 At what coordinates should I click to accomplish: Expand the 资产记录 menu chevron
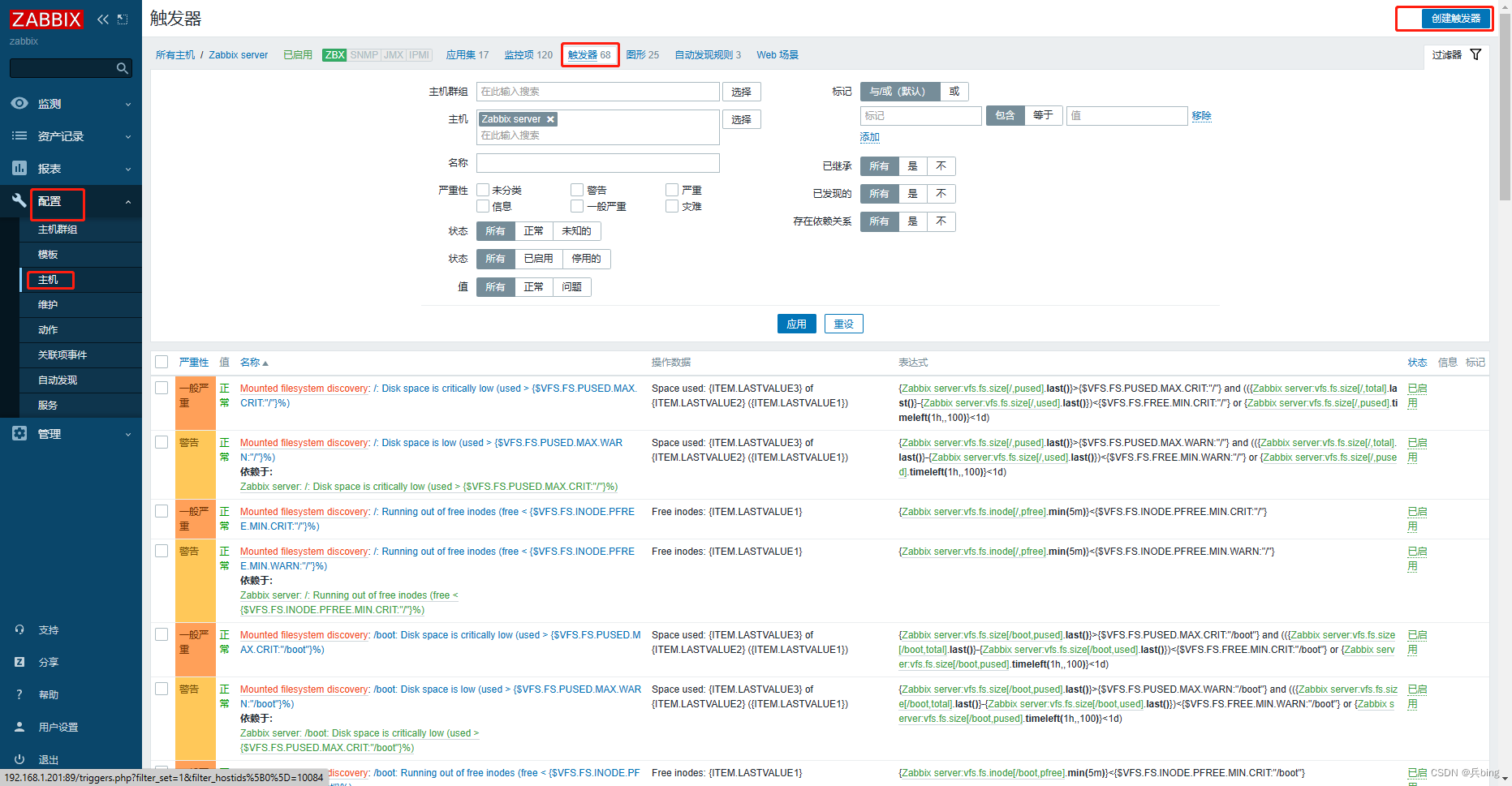[128, 137]
